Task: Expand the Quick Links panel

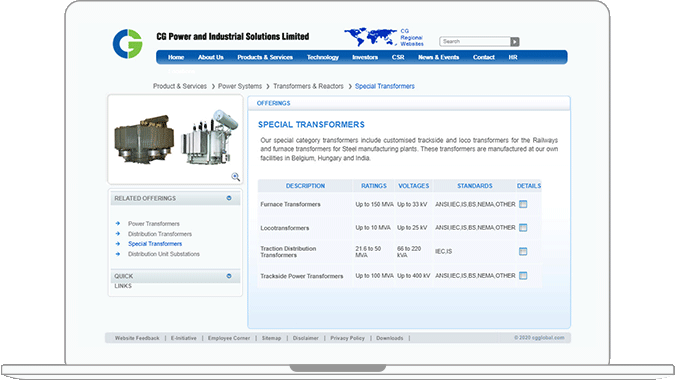Action: (x=229, y=276)
